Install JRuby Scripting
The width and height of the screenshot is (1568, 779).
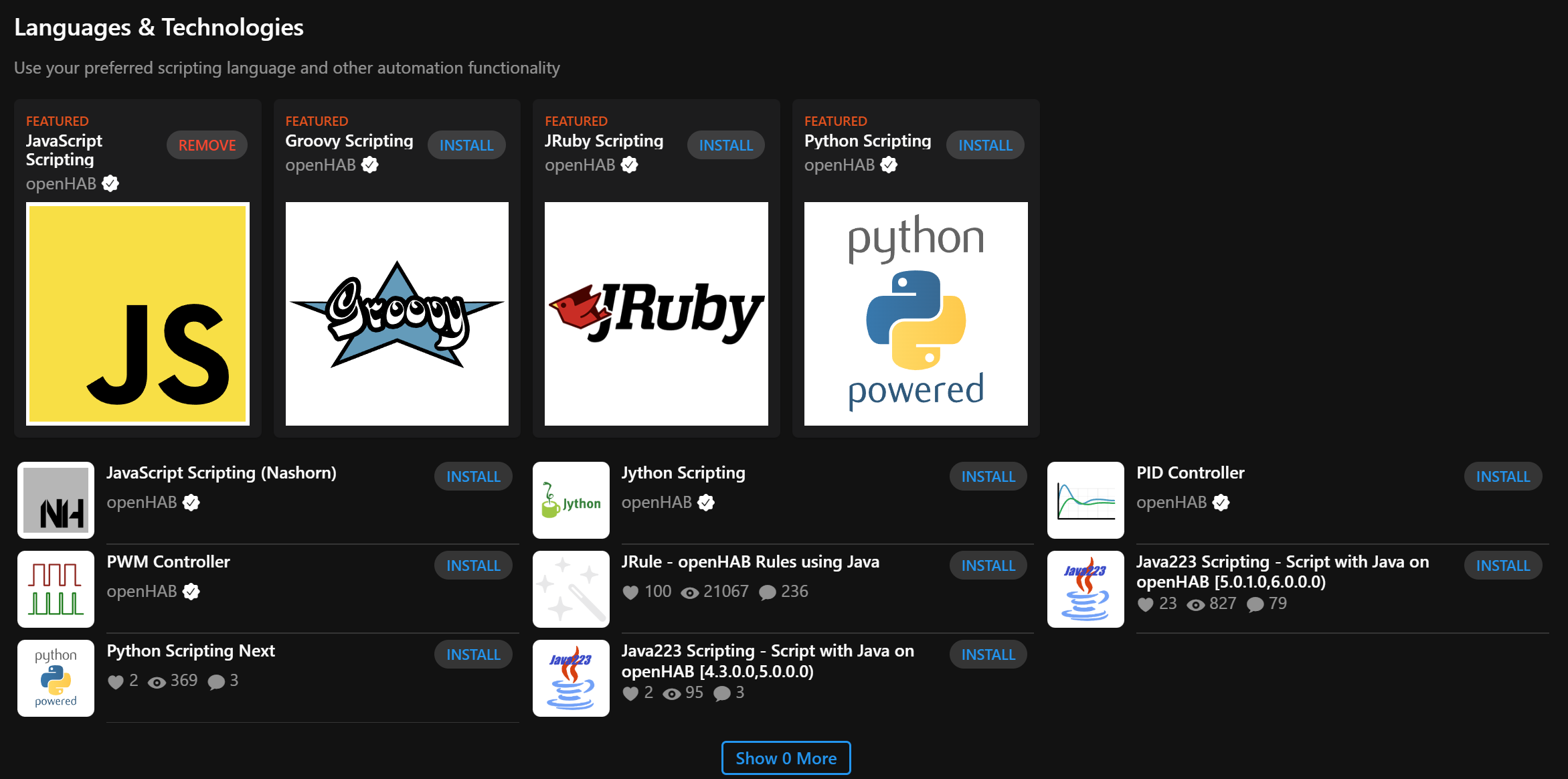tap(725, 145)
